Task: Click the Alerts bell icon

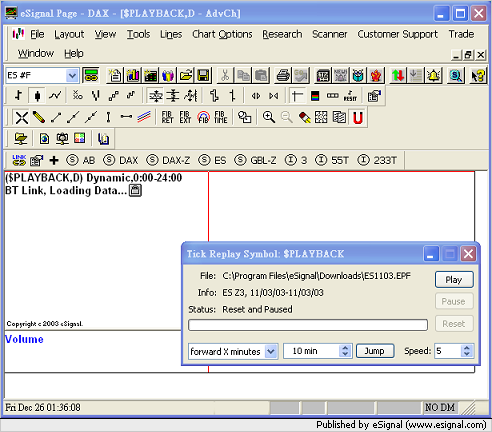Action: point(434,76)
